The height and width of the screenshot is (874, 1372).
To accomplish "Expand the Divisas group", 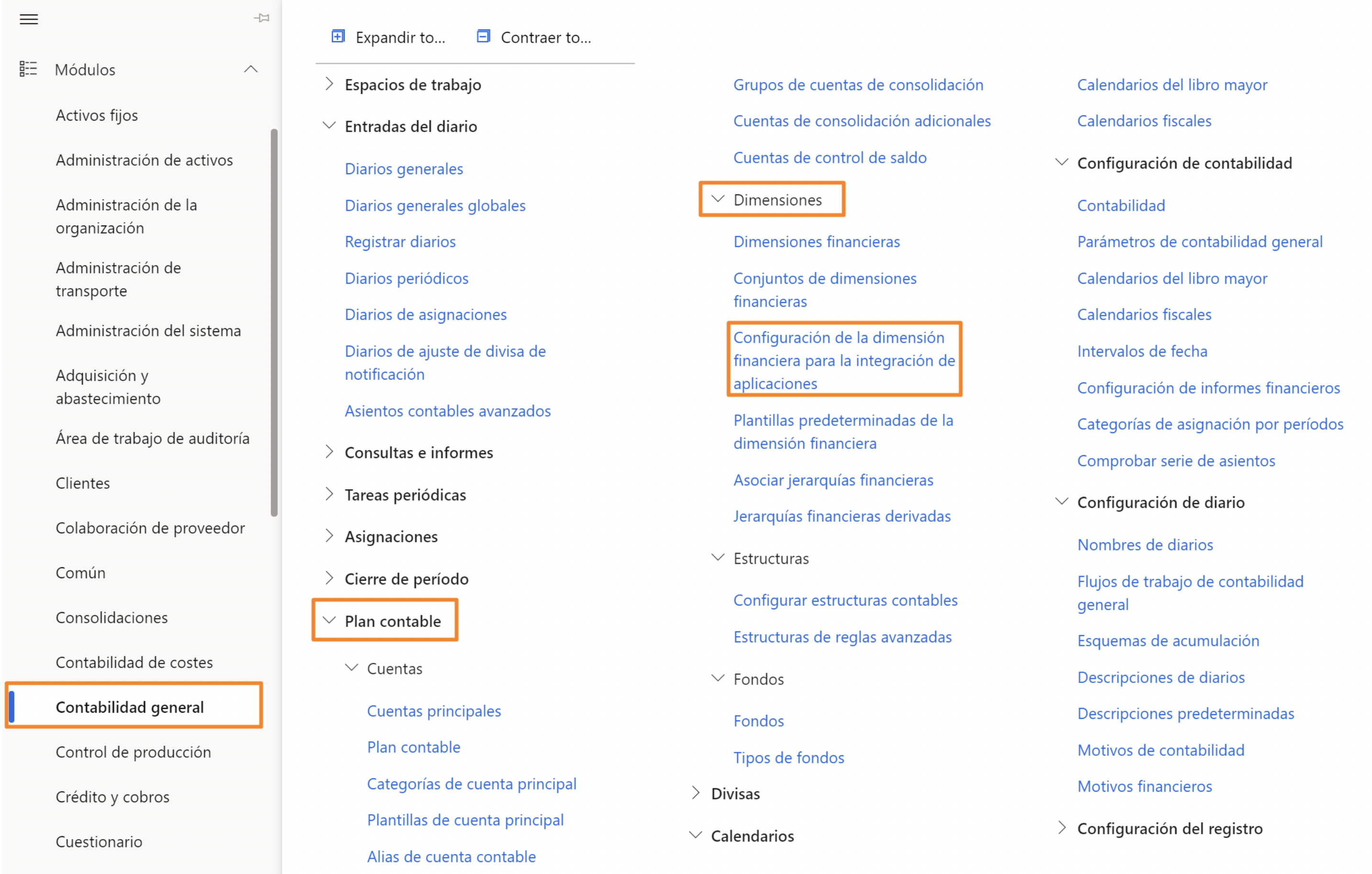I will (695, 793).
